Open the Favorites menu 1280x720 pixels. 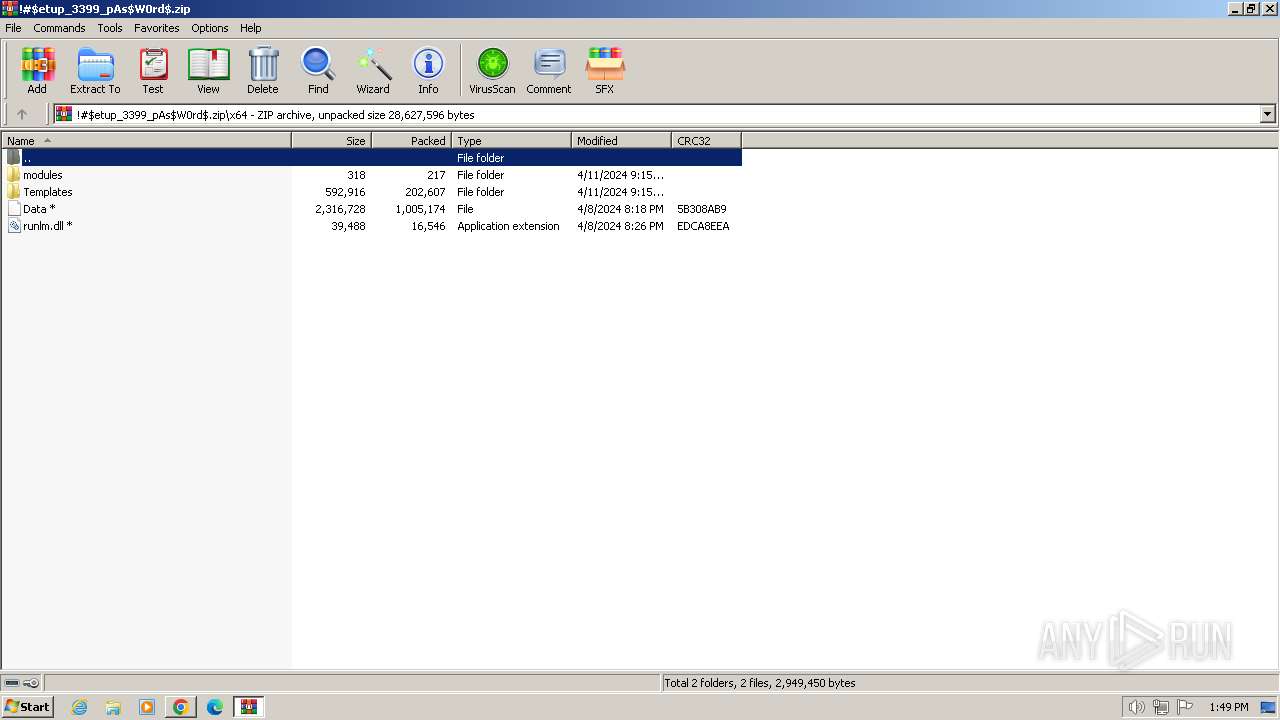point(157,28)
